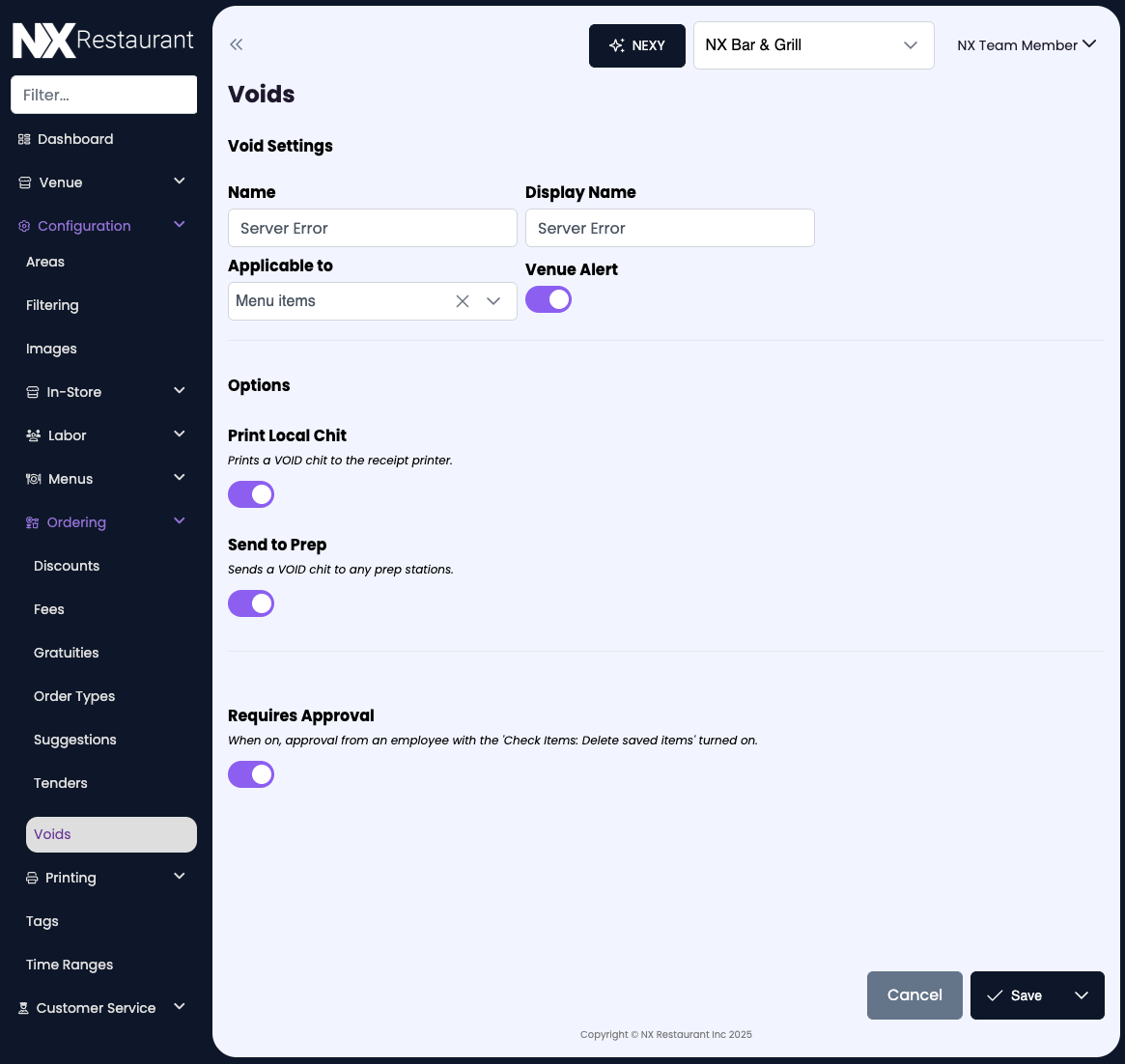
Task: Click the collapse sidebar double-chevron icon
Action: [237, 44]
